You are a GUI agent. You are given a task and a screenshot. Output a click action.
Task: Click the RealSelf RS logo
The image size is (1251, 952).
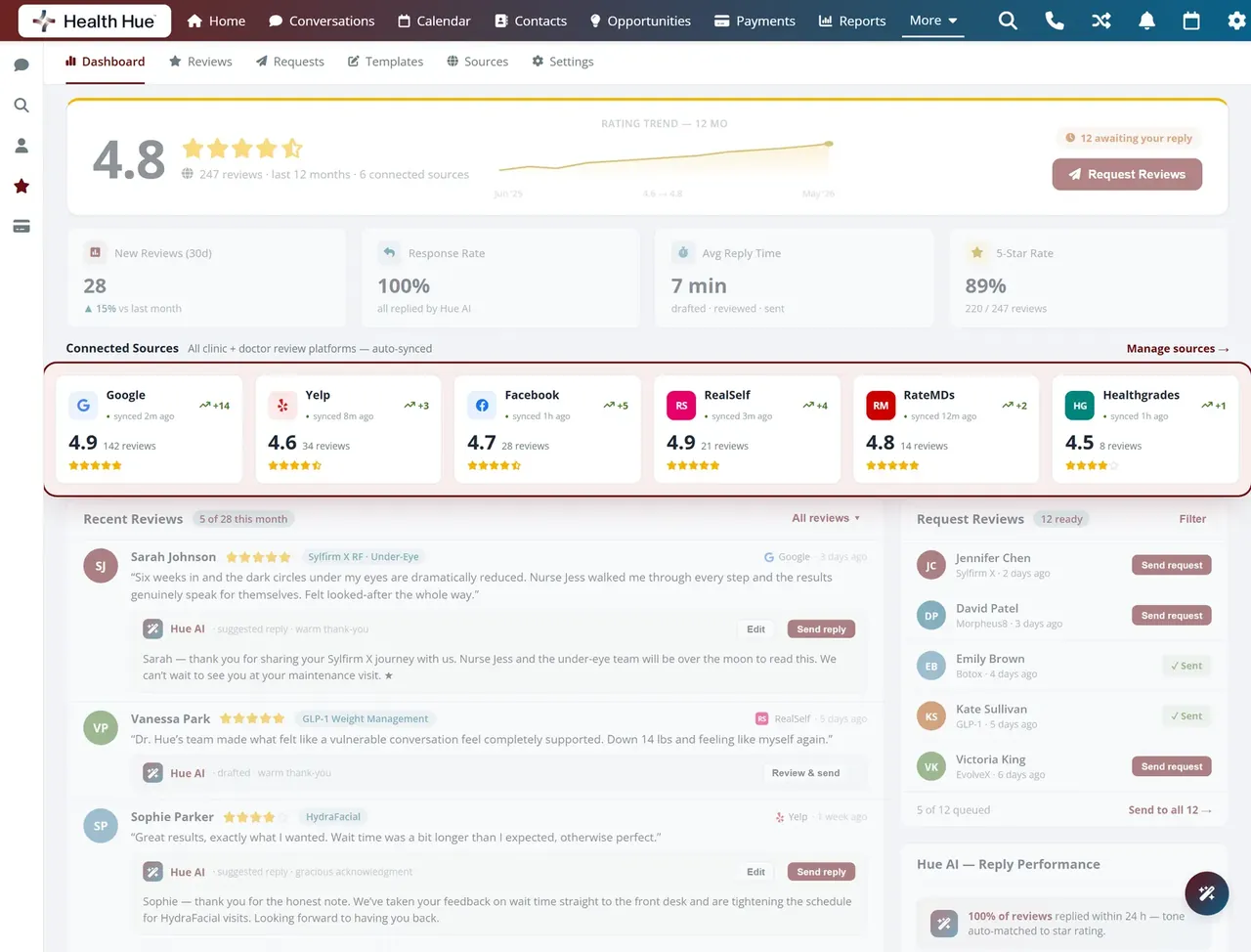[x=681, y=405]
